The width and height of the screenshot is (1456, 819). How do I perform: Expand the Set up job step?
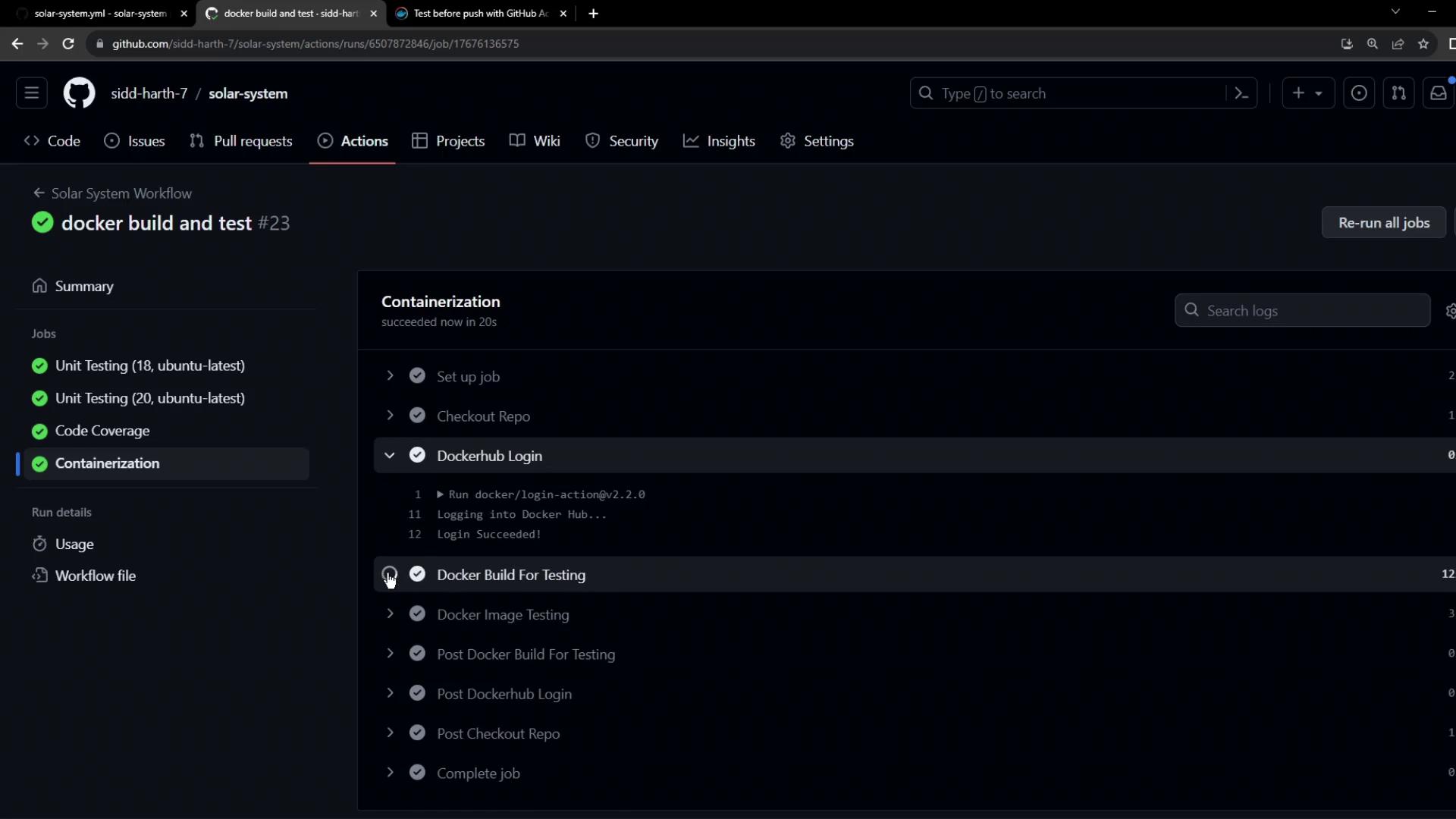390,376
